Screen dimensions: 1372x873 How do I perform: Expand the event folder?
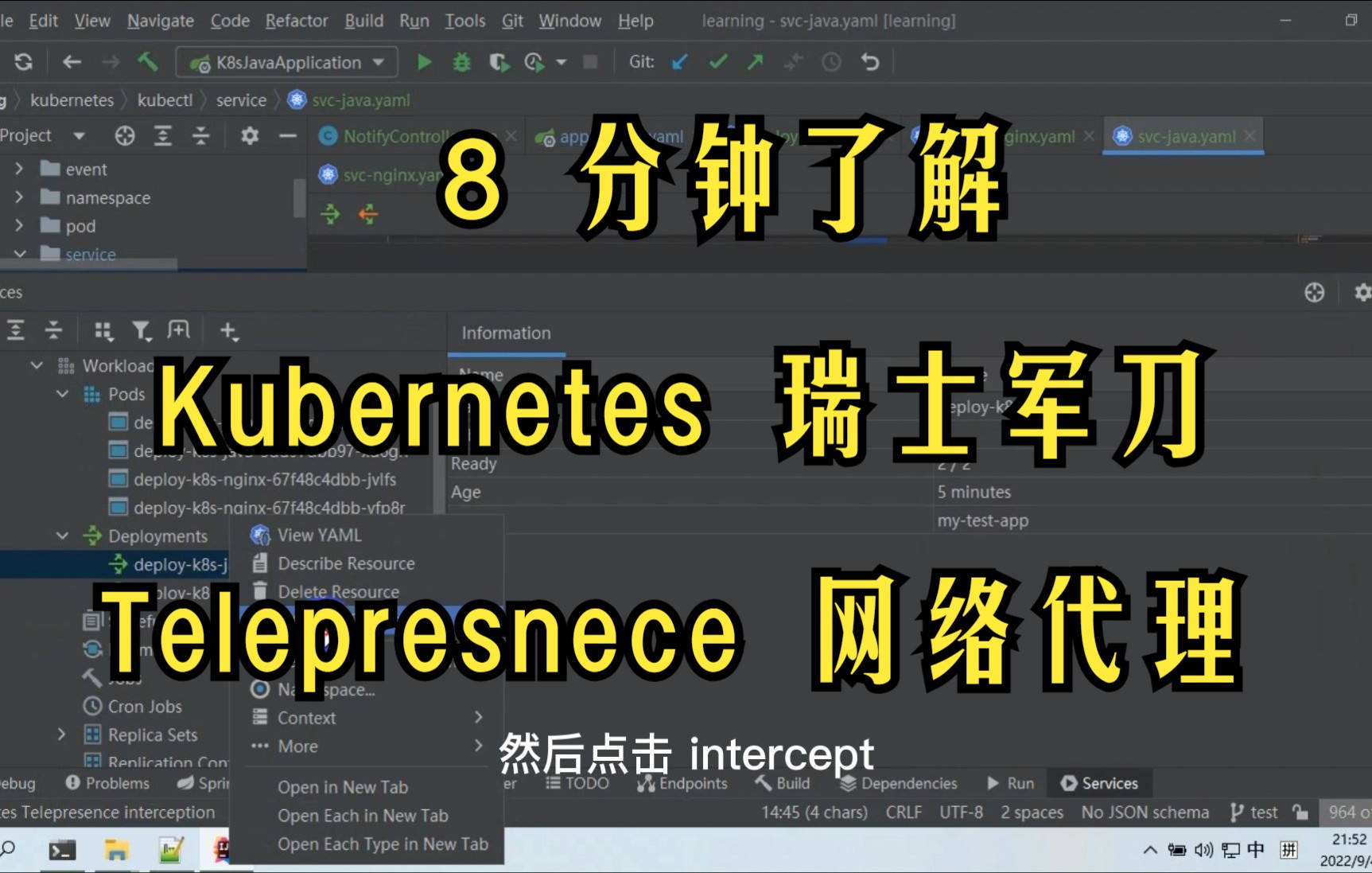pyautogui.click(x=20, y=169)
